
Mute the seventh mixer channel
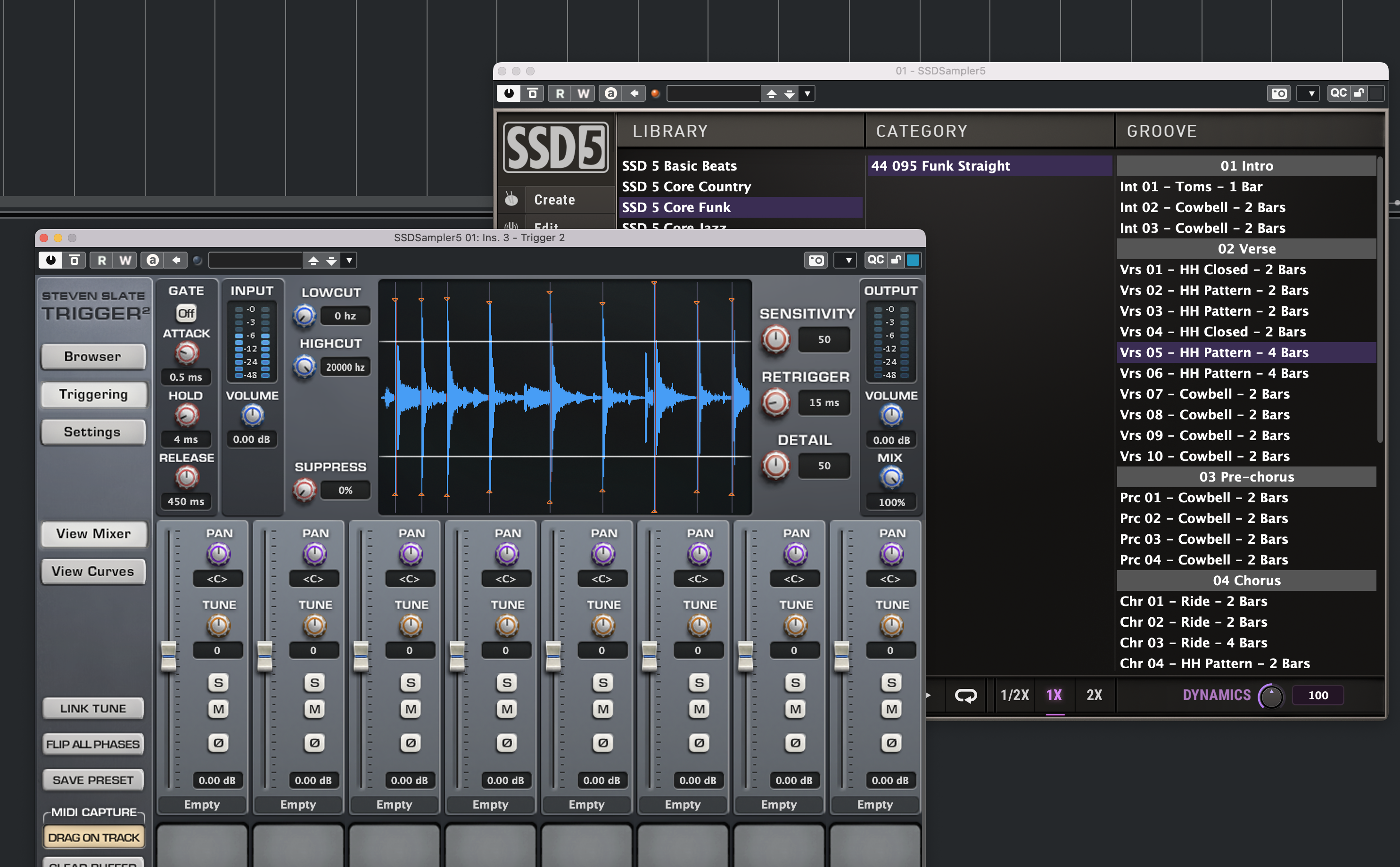pos(795,709)
